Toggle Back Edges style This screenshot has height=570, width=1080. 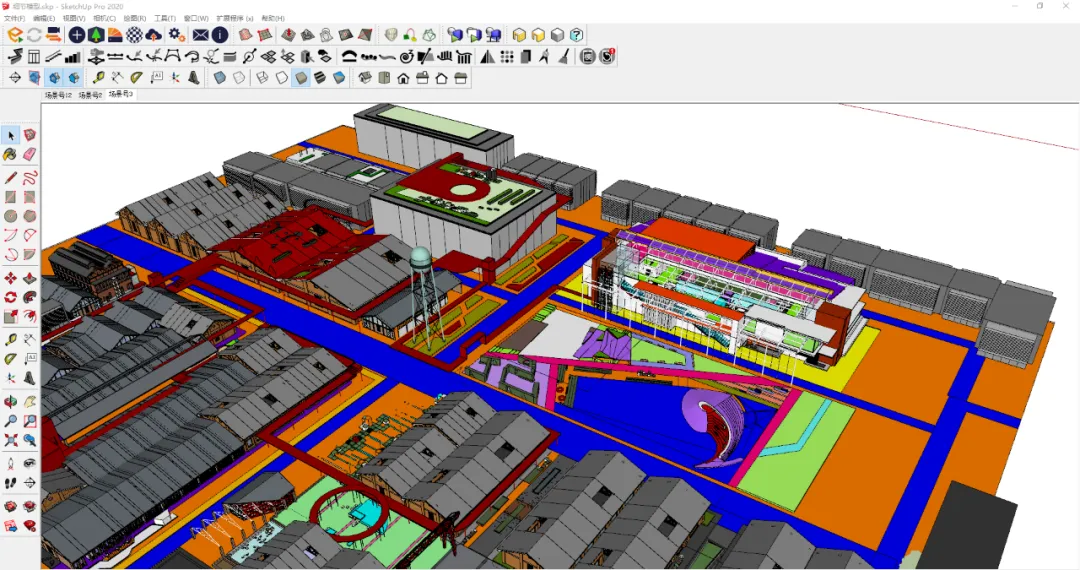(x=239, y=78)
